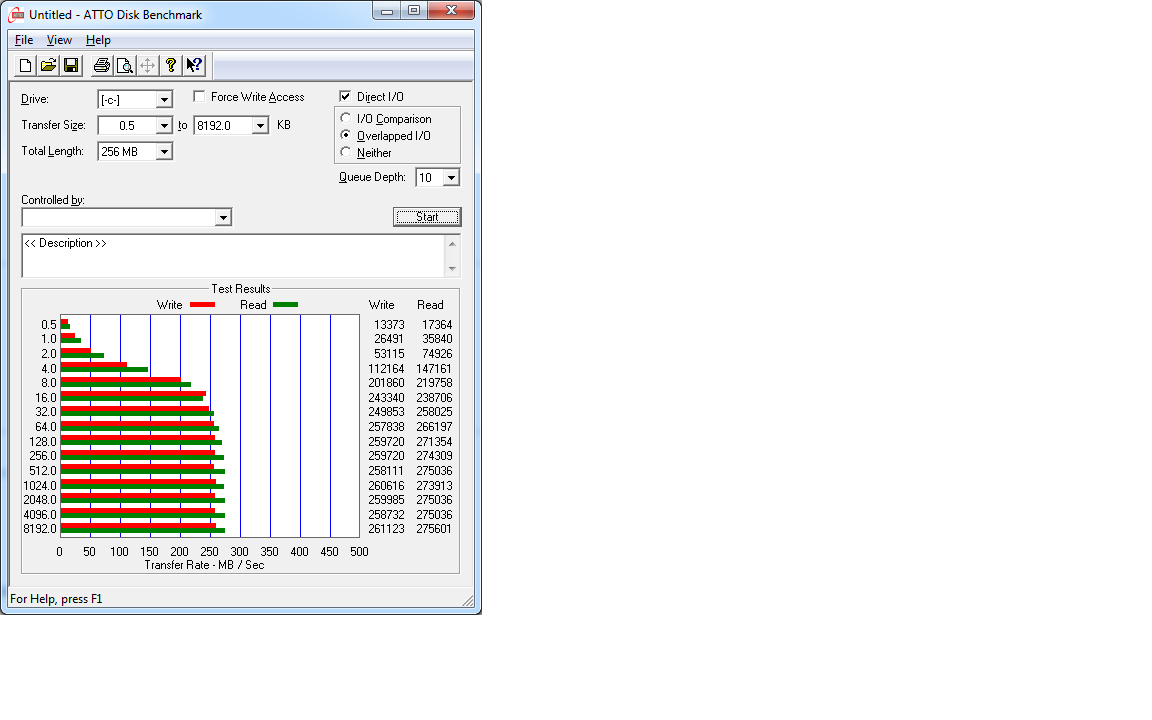
Task: Click the write value 261123
Action: pos(386,528)
